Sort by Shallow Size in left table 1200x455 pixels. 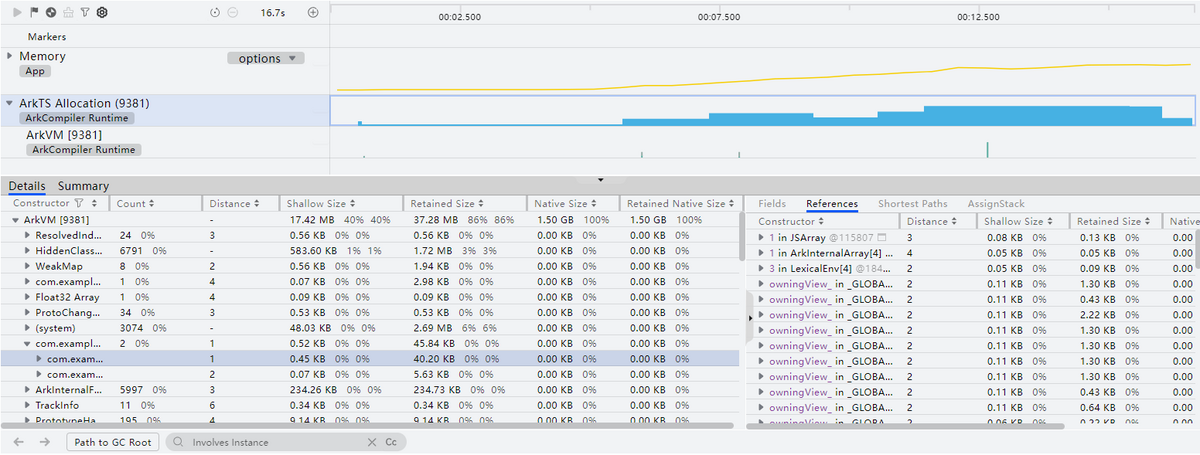click(x=320, y=203)
